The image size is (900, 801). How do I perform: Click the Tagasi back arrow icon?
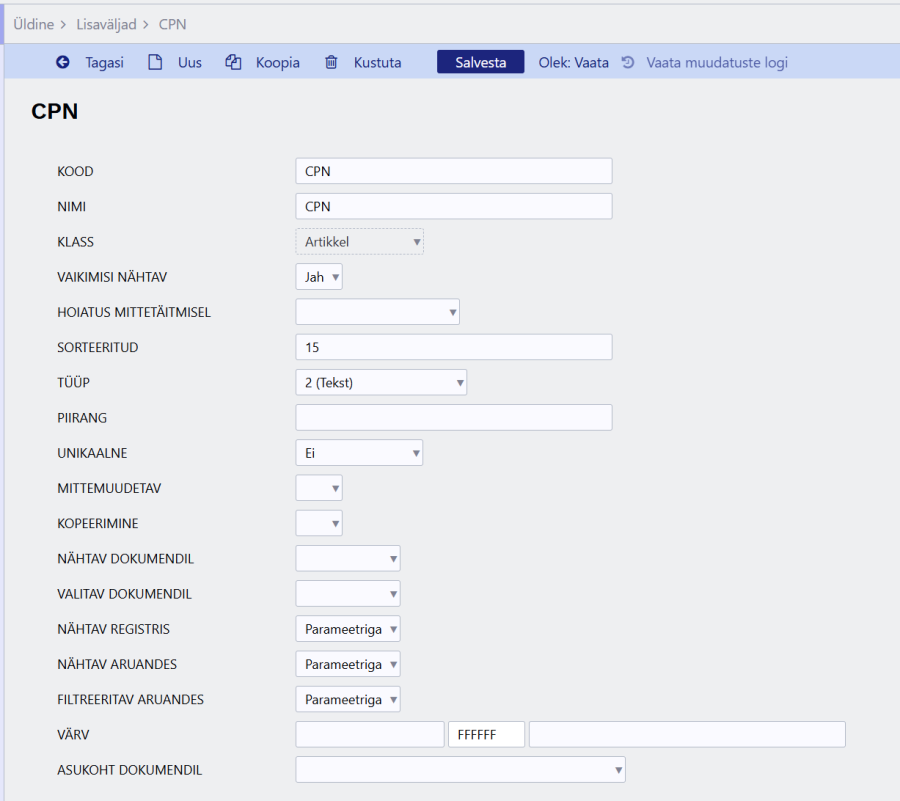click(63, 62)
